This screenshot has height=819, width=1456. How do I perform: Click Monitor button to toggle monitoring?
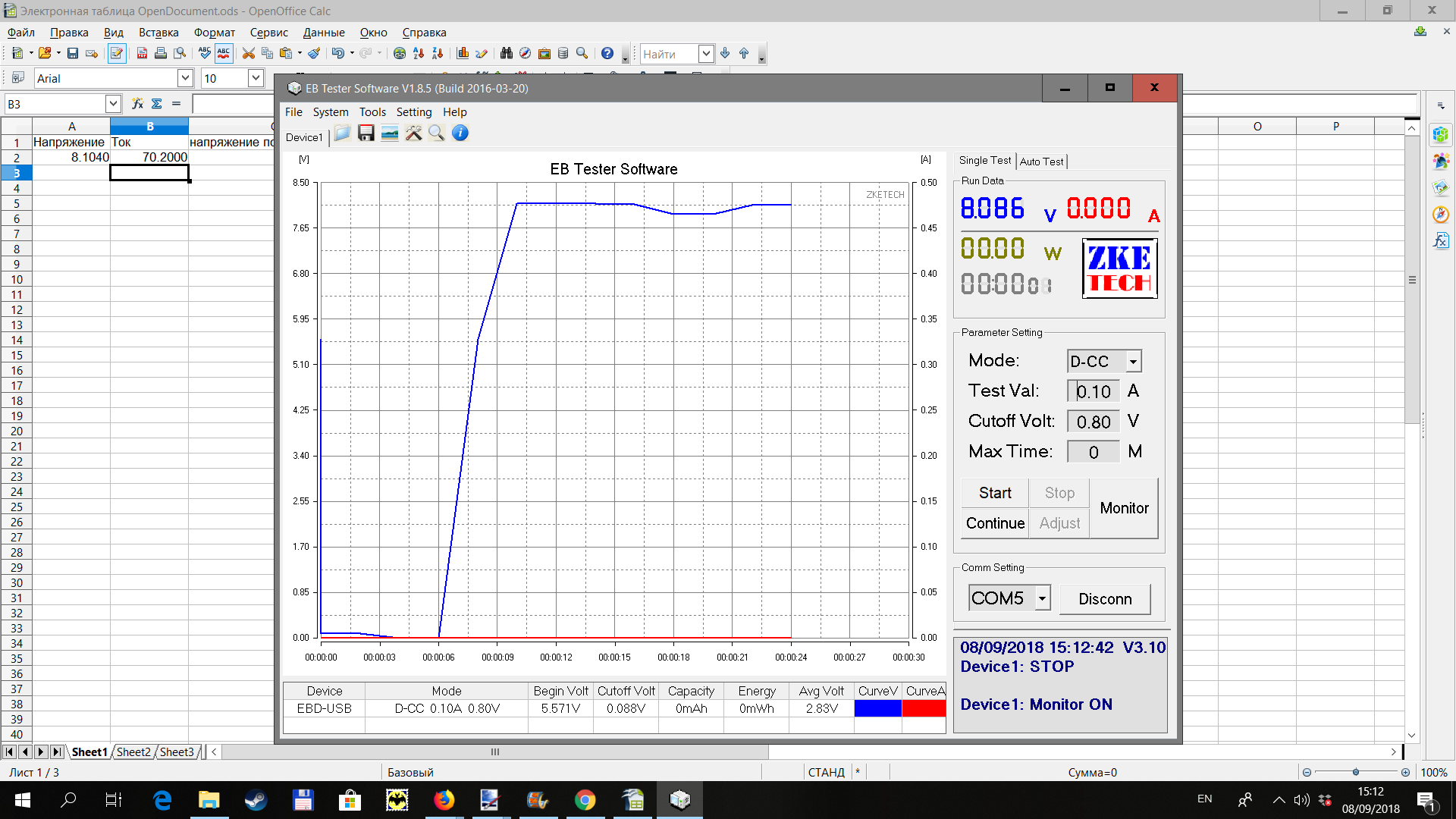pyautogui.click(x=1124, y=508)
